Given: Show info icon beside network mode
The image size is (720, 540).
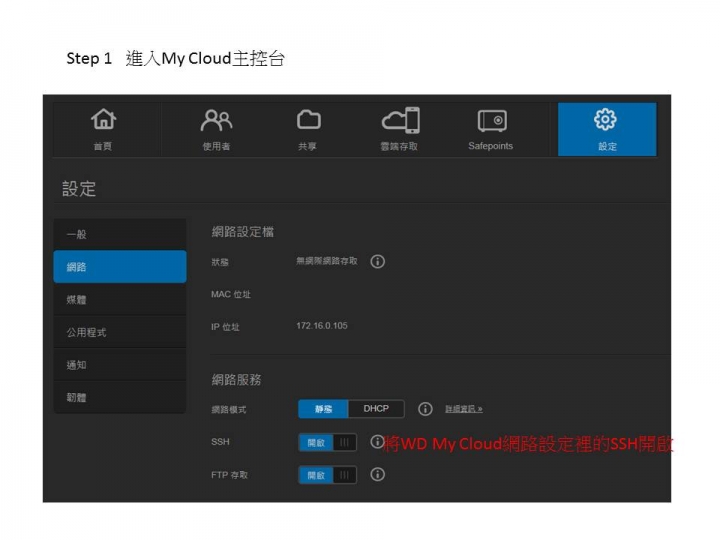Looking at the screenshot, I should (425, 409).
